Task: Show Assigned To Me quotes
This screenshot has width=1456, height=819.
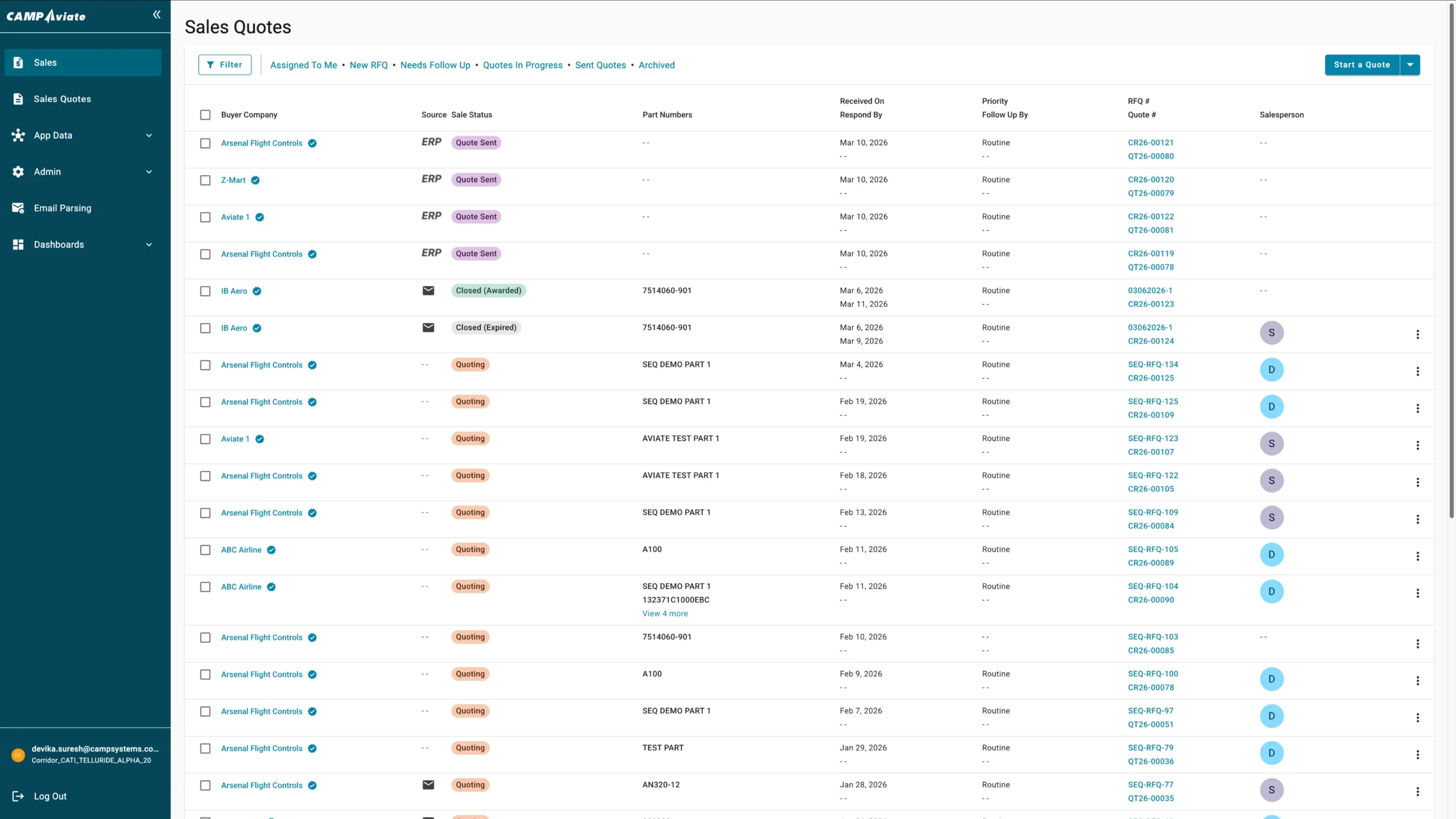Action: click(304, 65)
